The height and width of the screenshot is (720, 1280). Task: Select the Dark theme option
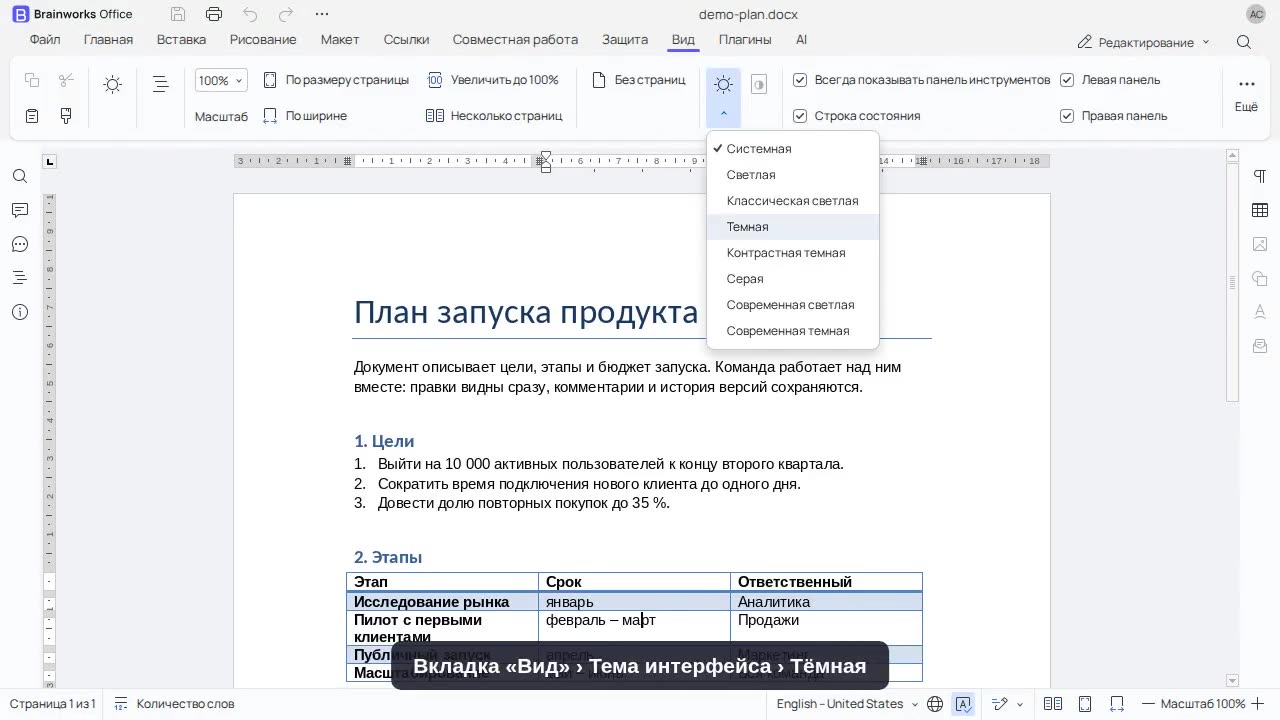click(793, 227)
